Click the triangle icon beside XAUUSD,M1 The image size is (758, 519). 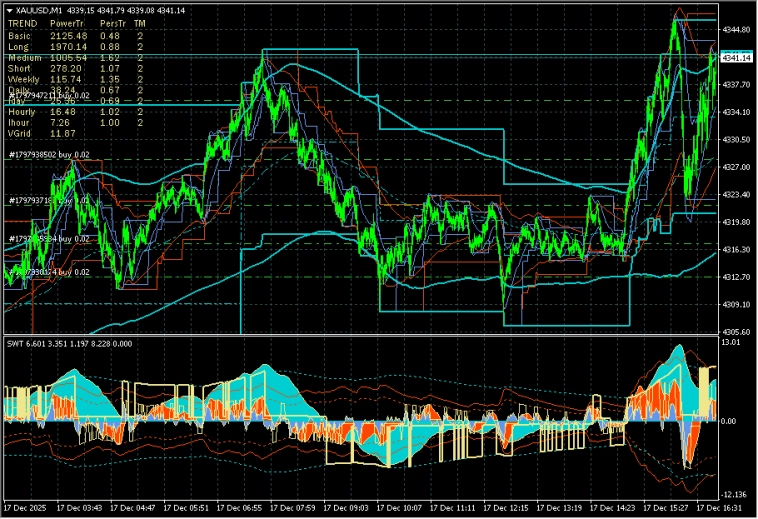tap(9, 9)
